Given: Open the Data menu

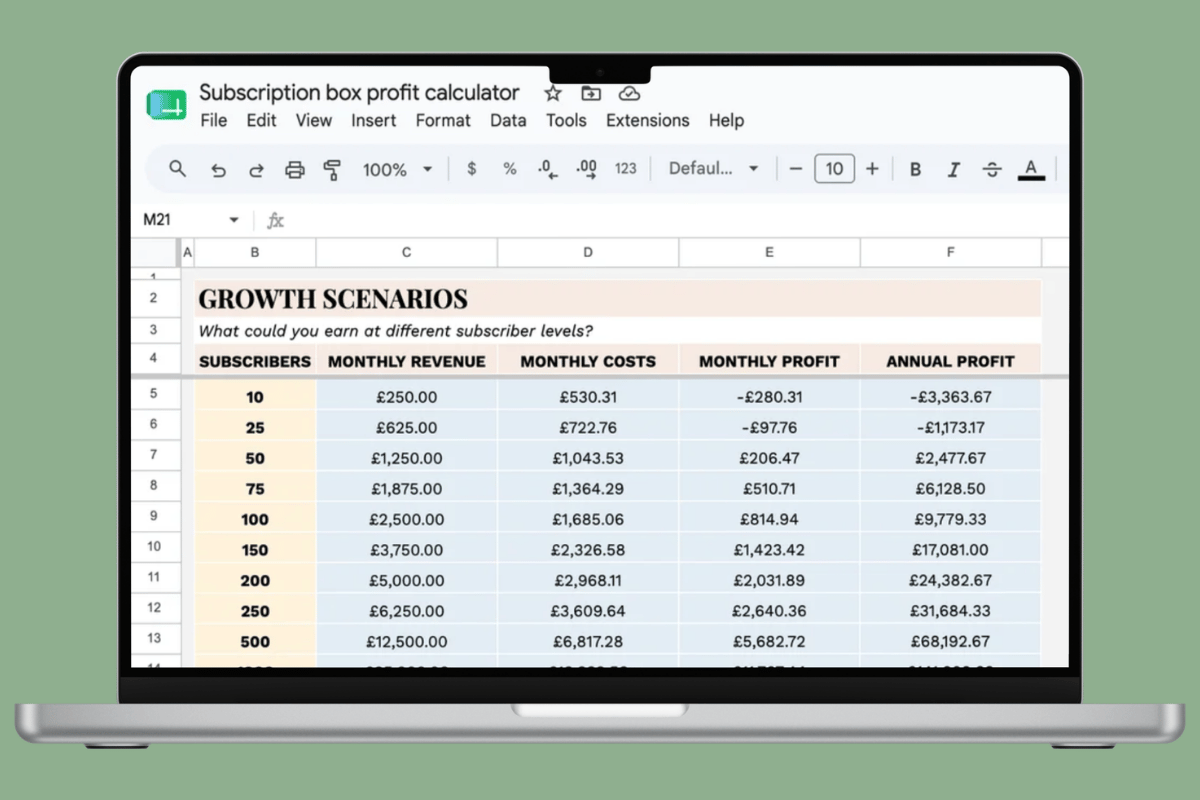Looking at the screenshot, I should (x=508, y=120).
